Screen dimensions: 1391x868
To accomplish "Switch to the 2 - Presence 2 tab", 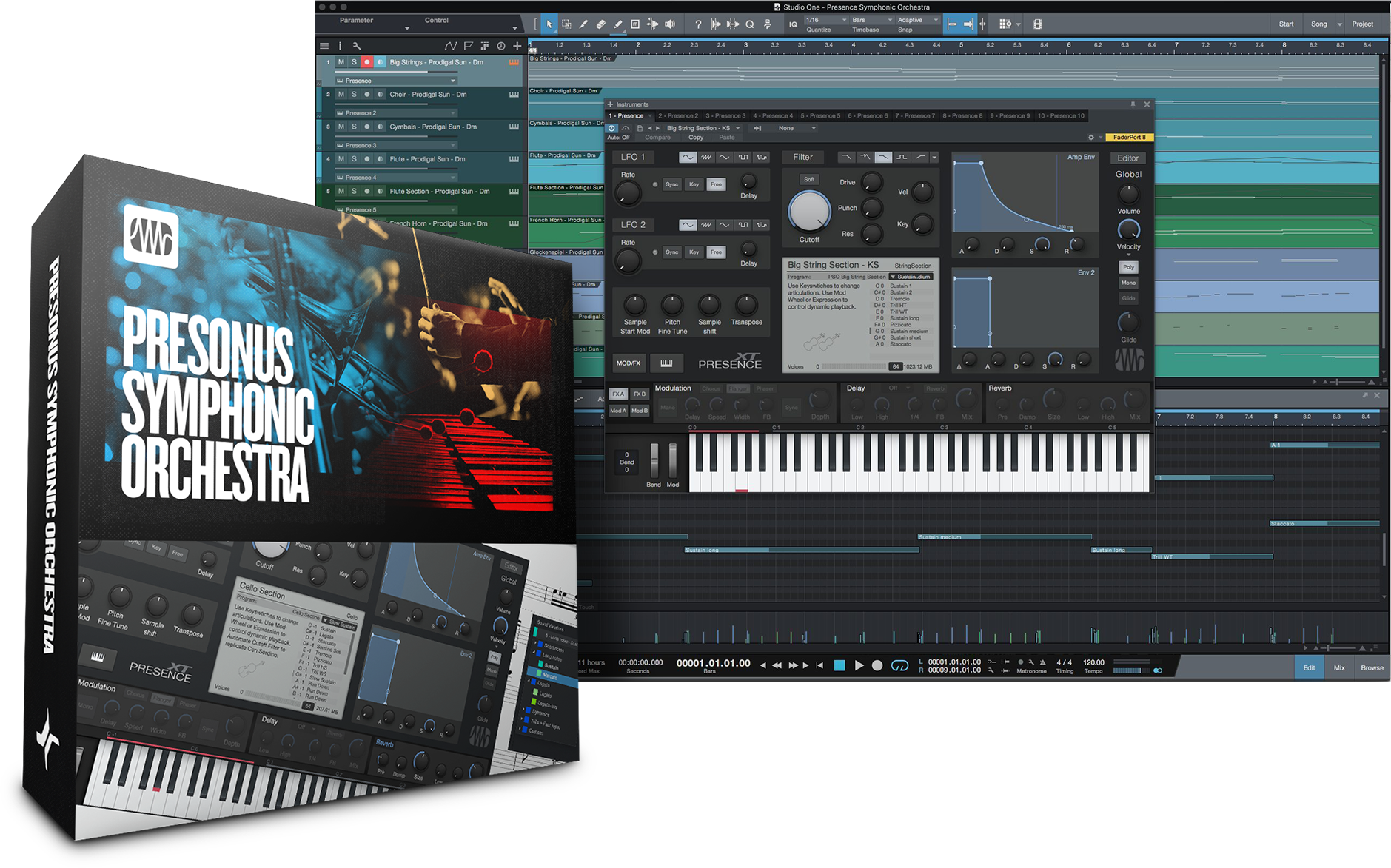I will click(678, 115).
